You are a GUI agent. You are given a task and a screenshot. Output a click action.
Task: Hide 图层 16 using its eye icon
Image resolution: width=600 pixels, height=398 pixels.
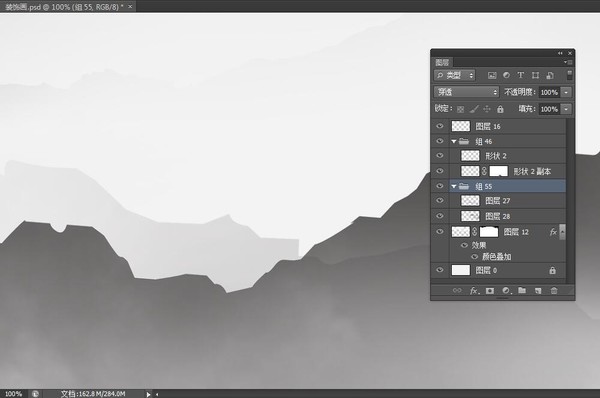point(440,126)
